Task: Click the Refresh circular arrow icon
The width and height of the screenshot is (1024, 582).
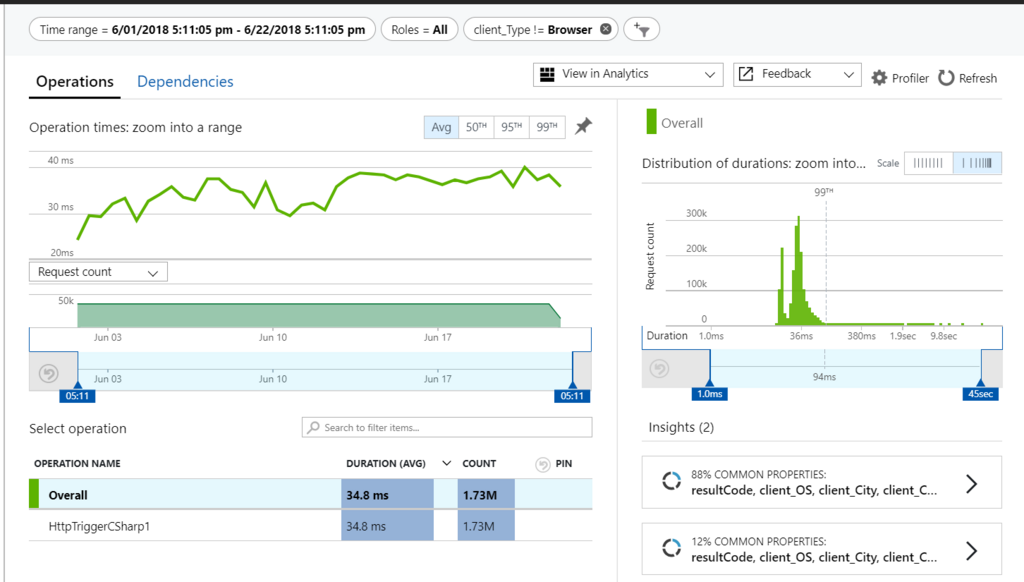Action: pos(946,78)
